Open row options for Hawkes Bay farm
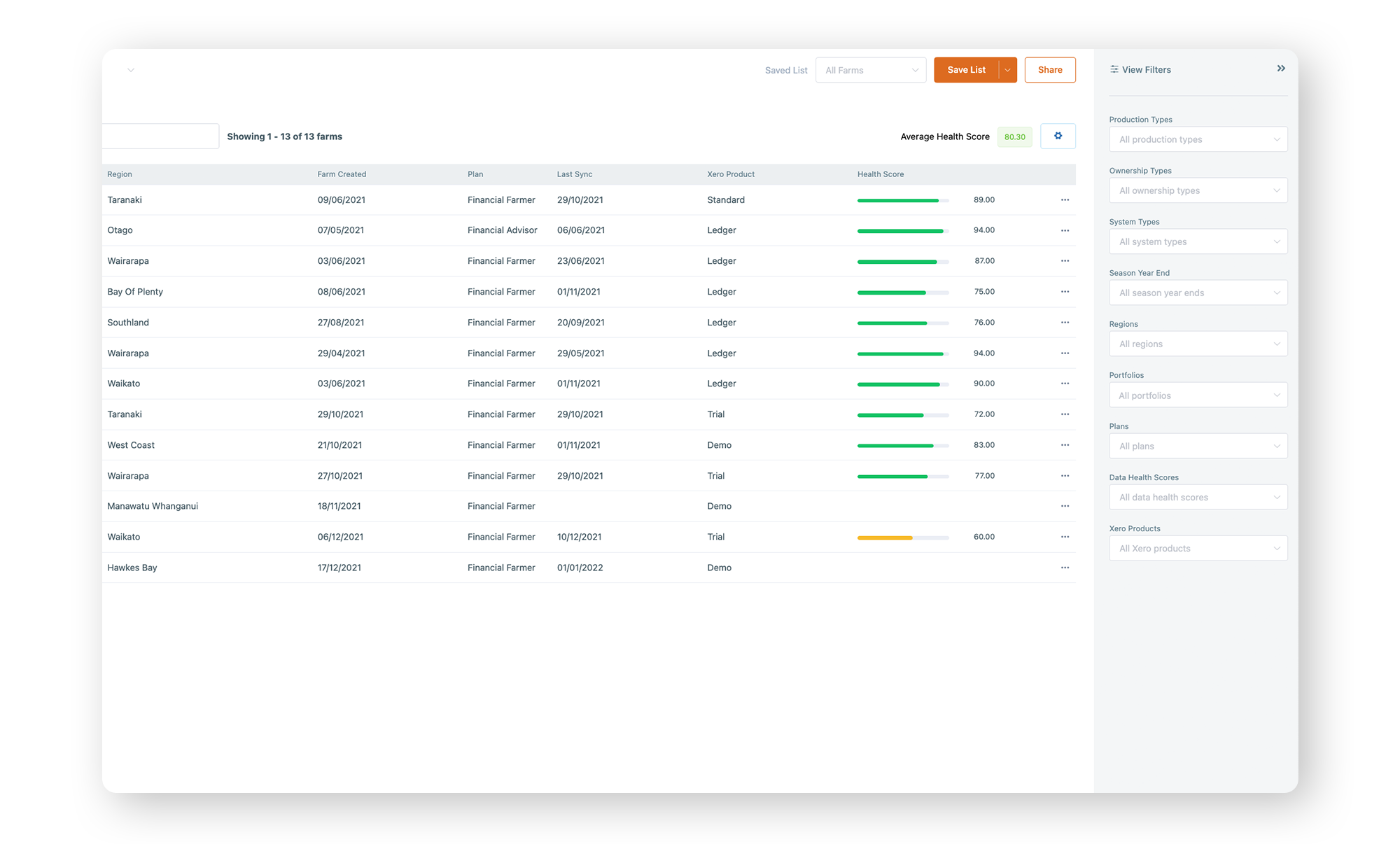Screen dimensions: 1400x844 [x=1065, y=568]
